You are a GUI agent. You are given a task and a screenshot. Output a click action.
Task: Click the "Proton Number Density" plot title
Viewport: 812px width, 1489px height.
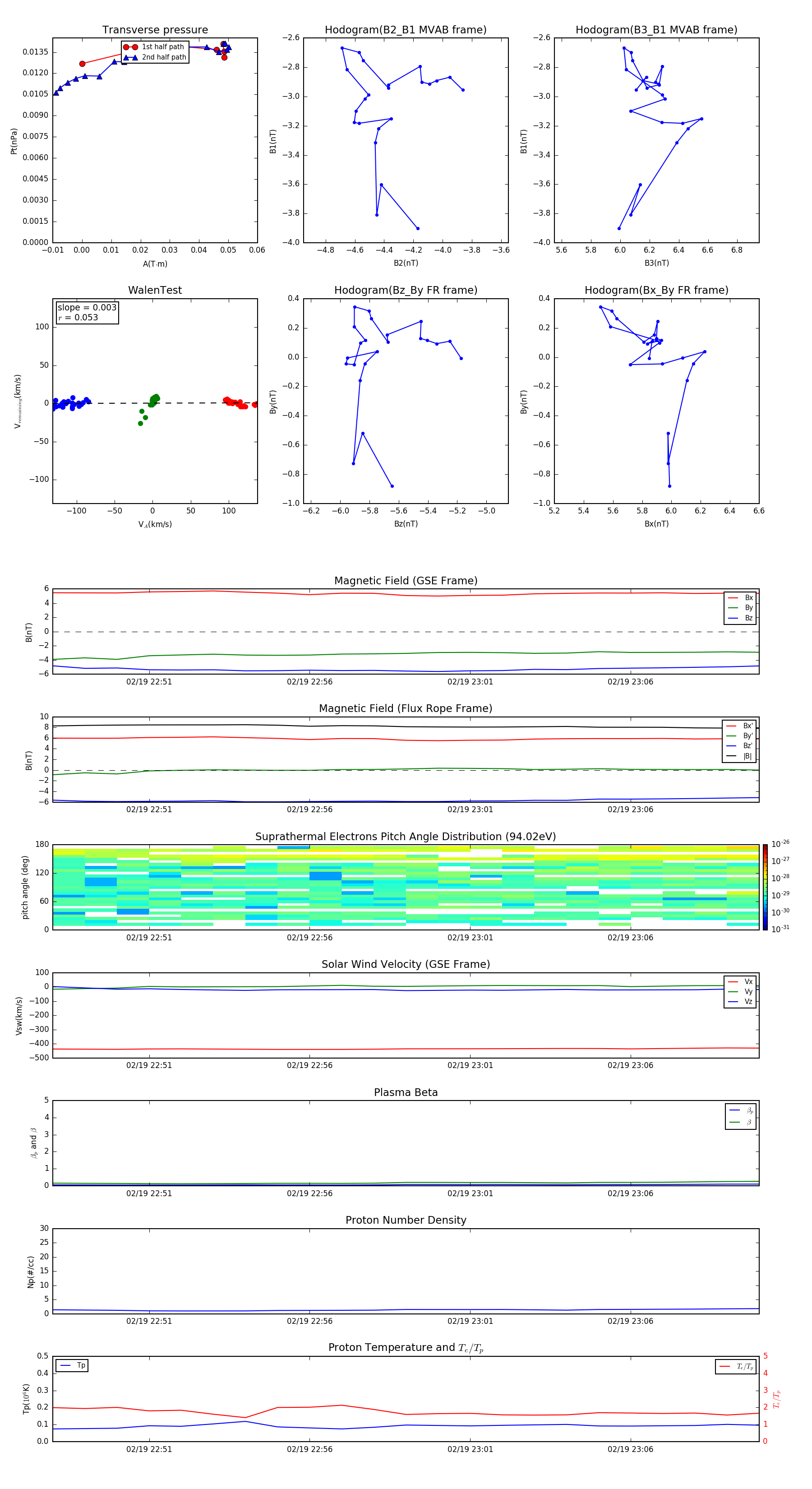[x=406, y=1220]
